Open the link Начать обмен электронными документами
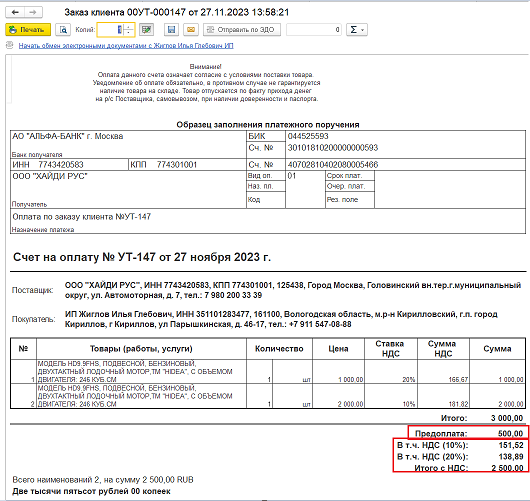 [x=126, y=46]
